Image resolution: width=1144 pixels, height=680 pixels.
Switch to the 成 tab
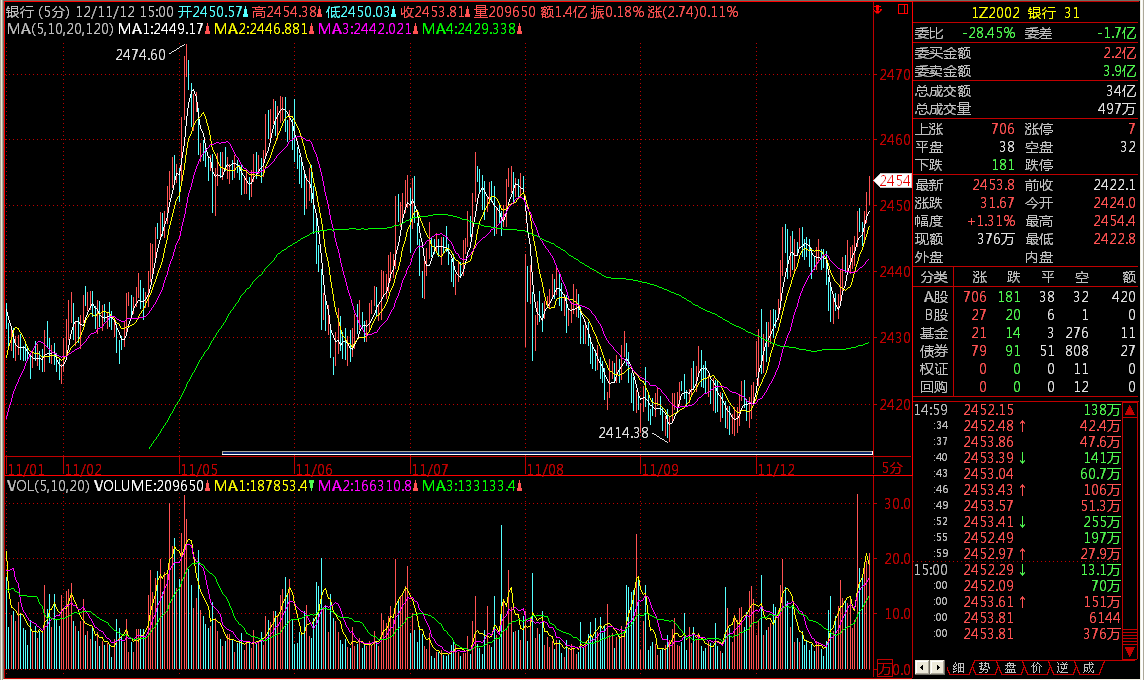pyautogui.click(x=1089, y=668)
